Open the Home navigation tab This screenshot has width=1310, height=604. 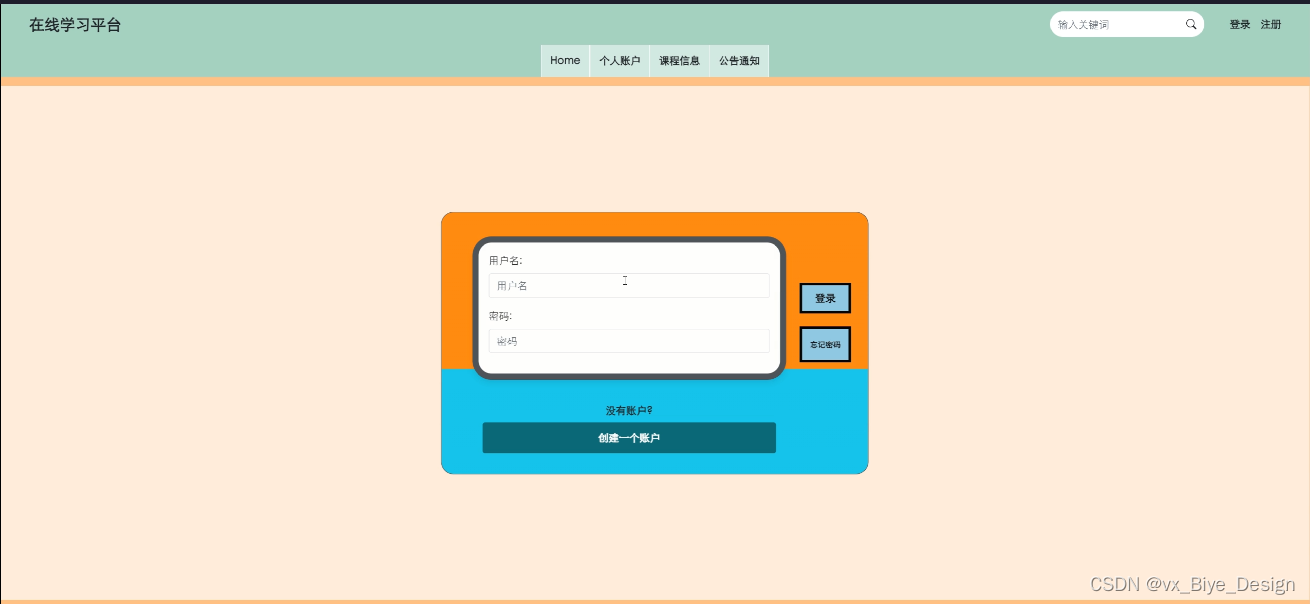[565, 61]
